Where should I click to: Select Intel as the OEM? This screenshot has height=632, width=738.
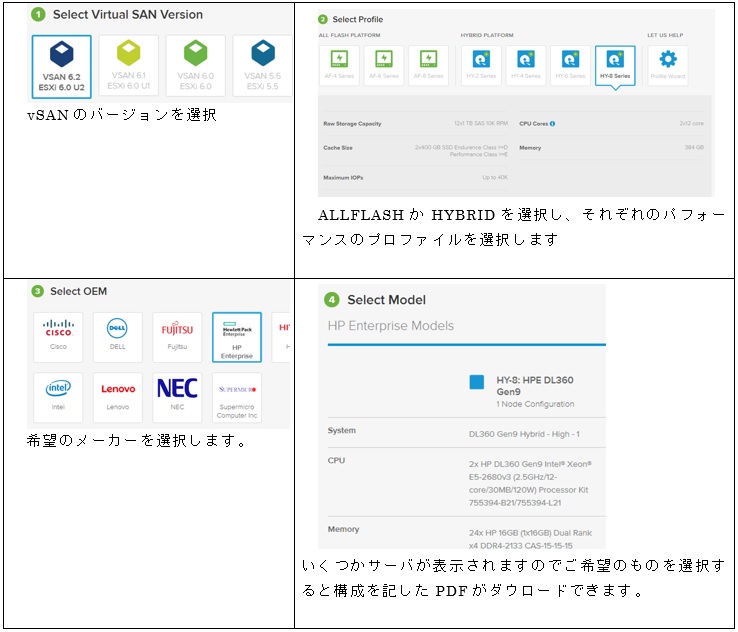coord(58,397)
